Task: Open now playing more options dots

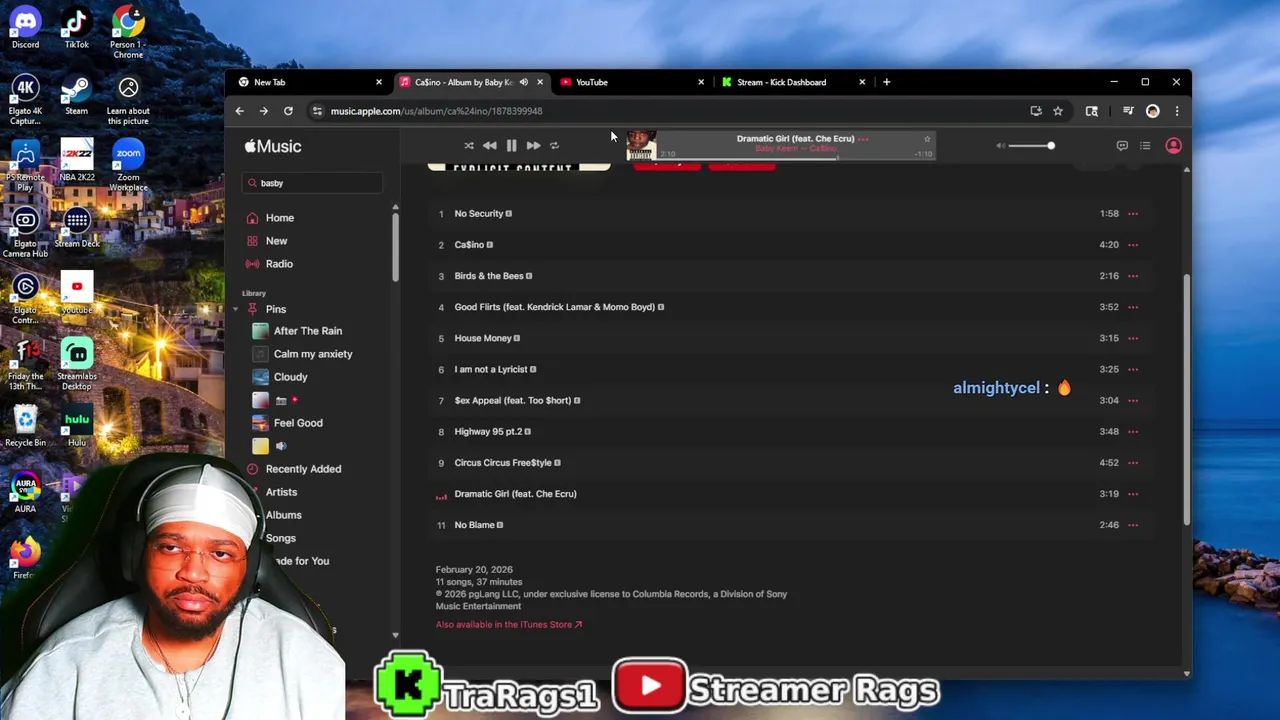Action: [x=863, y=139]
